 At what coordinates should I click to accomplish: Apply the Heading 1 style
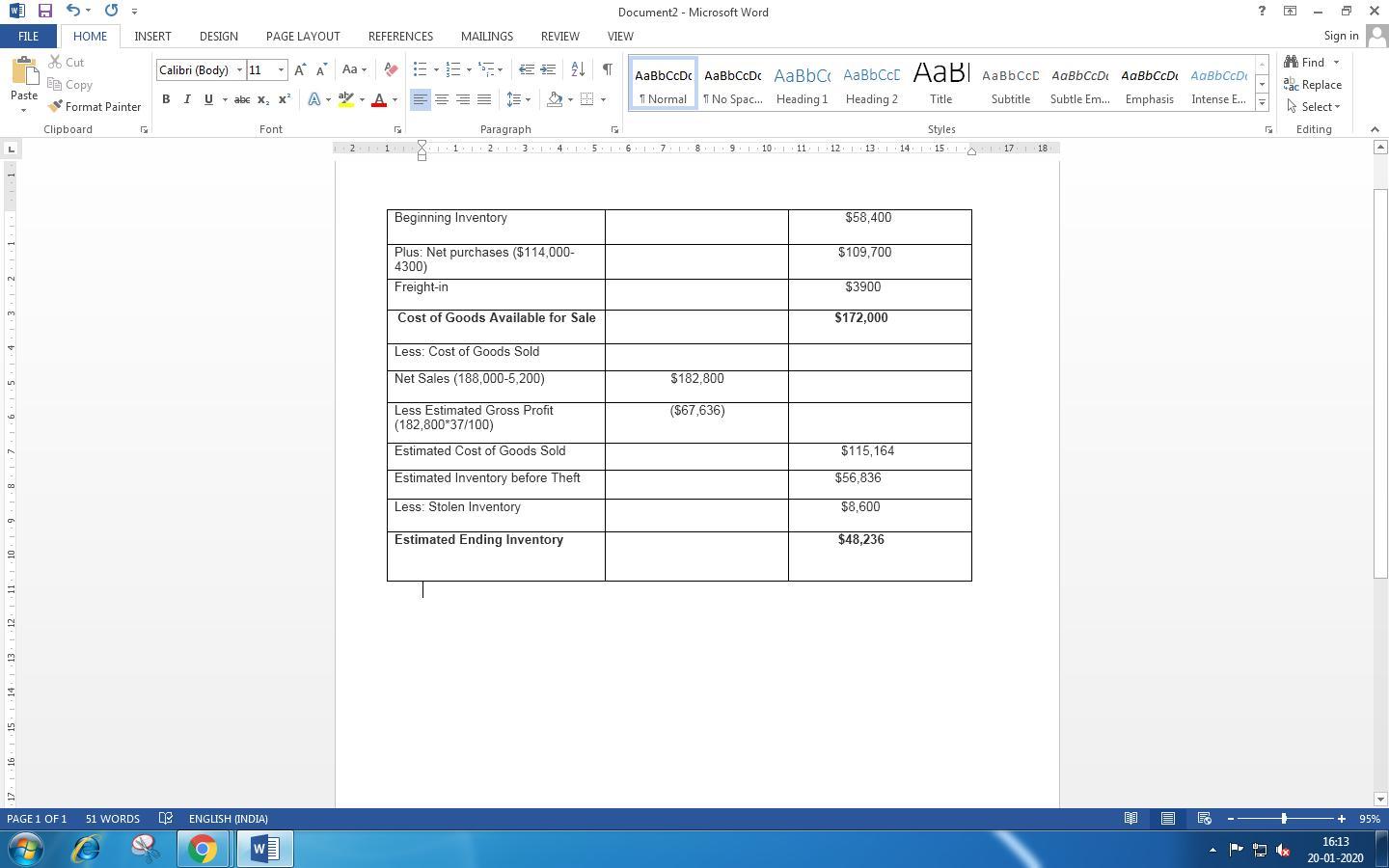[802, 83]
